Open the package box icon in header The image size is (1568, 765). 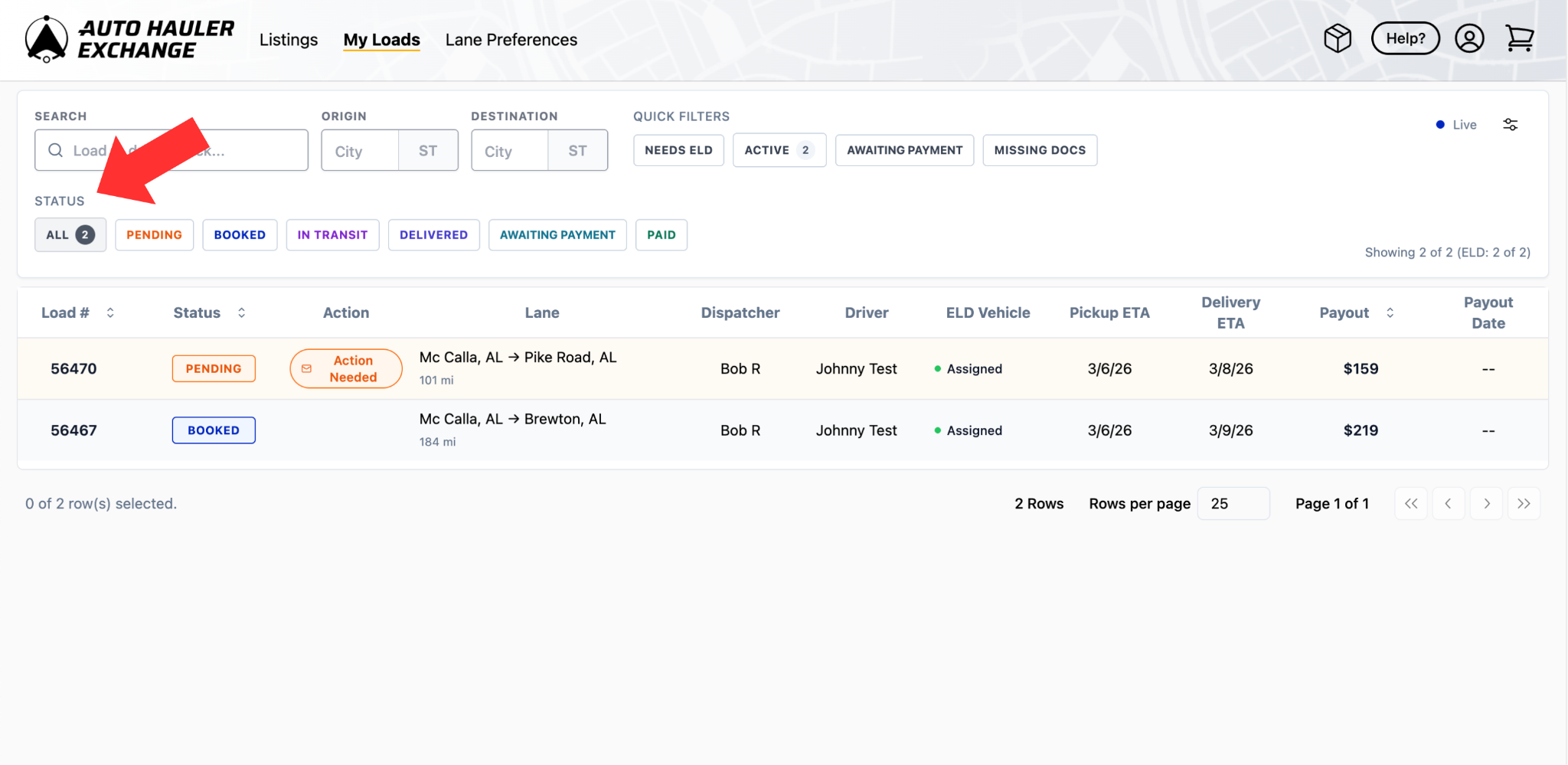point(1338,38)
